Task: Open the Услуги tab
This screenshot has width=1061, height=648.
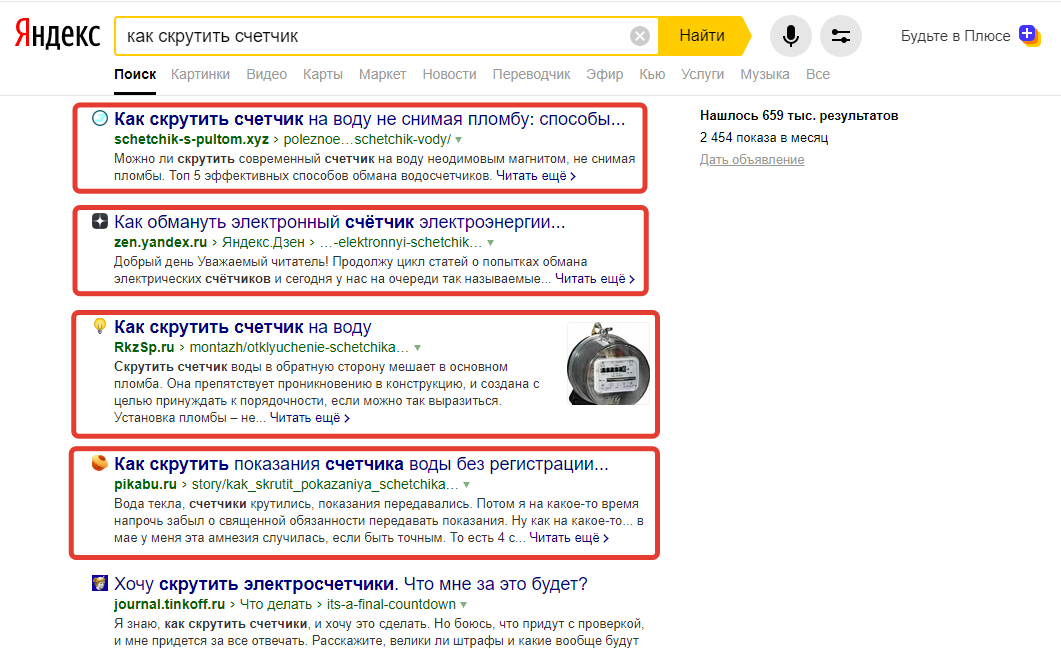Action: tap(702, 74)
